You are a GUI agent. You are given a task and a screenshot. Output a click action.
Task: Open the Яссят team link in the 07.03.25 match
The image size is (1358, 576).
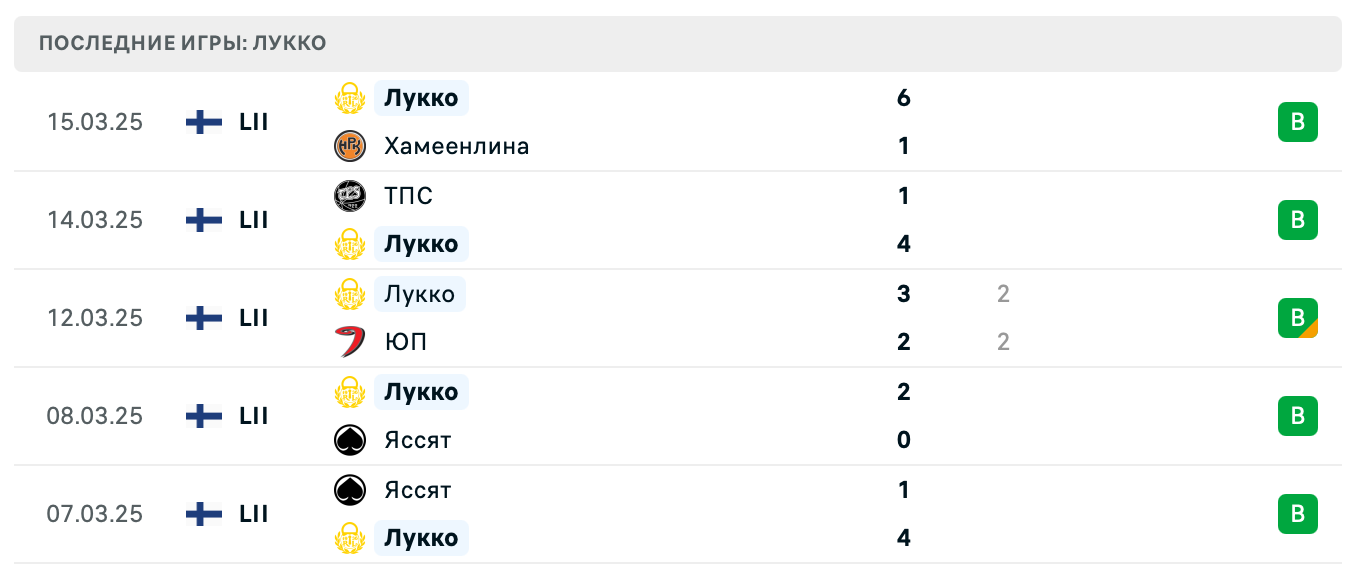coord(417,490)
